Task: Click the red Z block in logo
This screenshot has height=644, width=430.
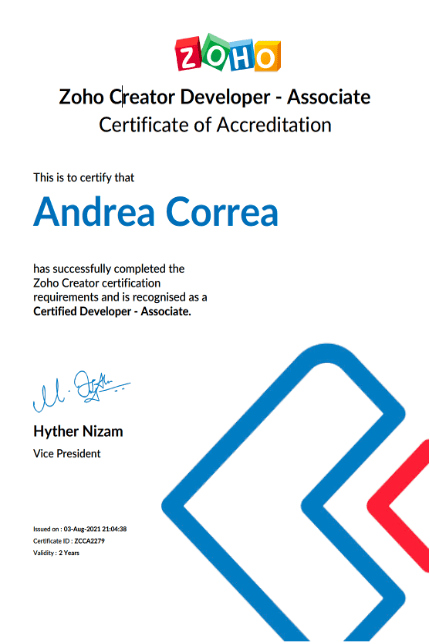Action: tap(189, 54)
